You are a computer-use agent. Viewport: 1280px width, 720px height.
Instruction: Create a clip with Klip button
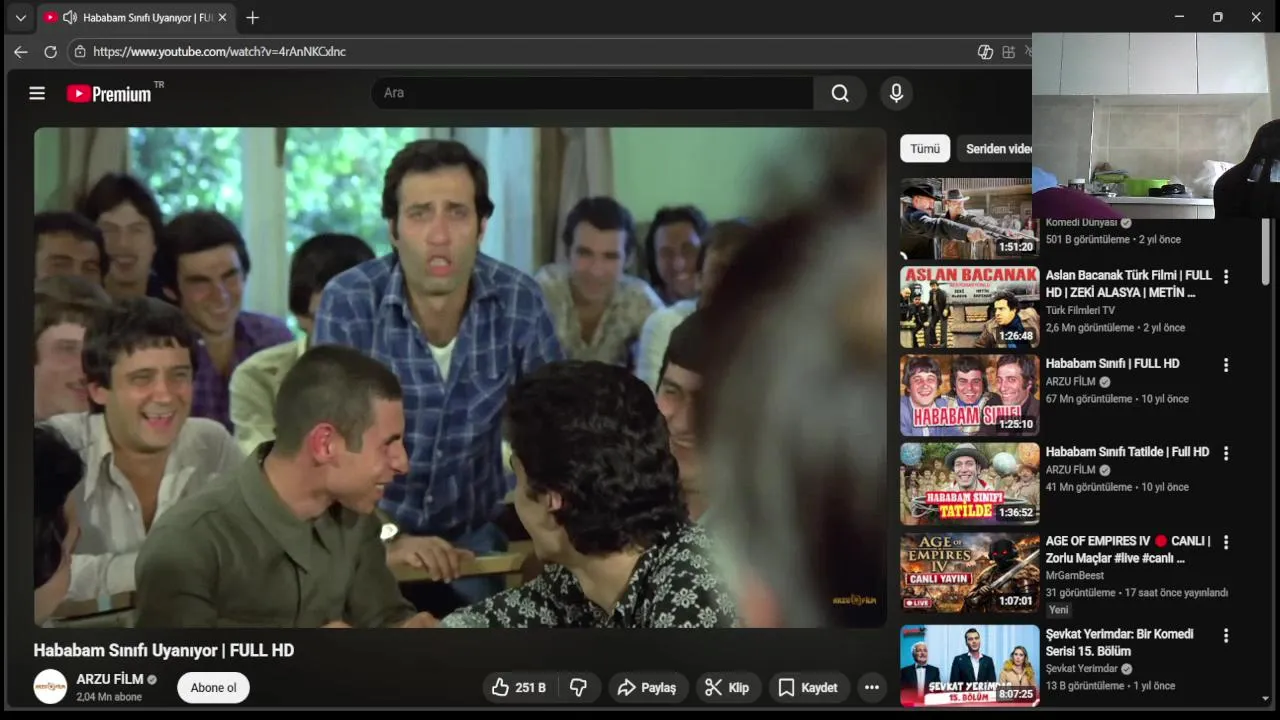[727, 687]
